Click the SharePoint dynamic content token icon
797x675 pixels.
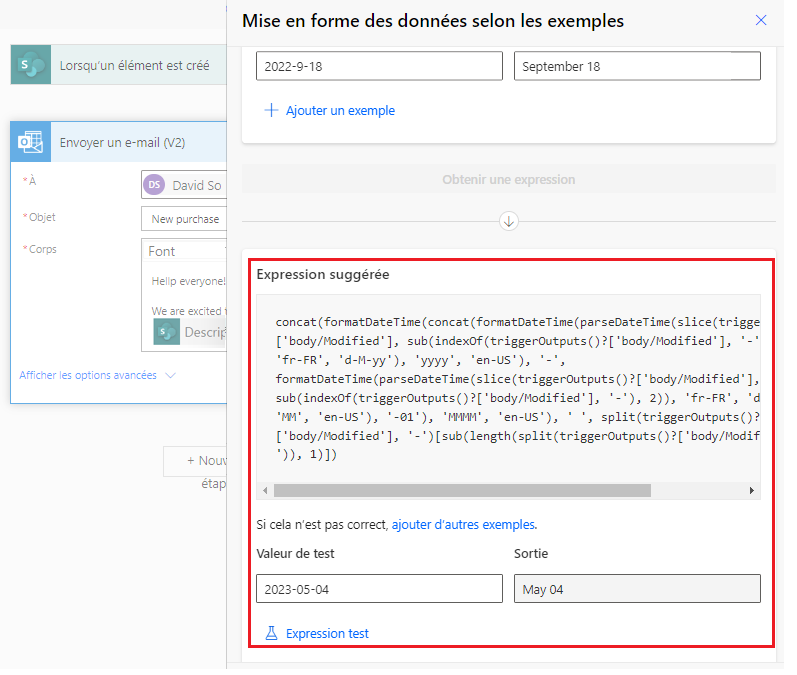tap(167, 332)
